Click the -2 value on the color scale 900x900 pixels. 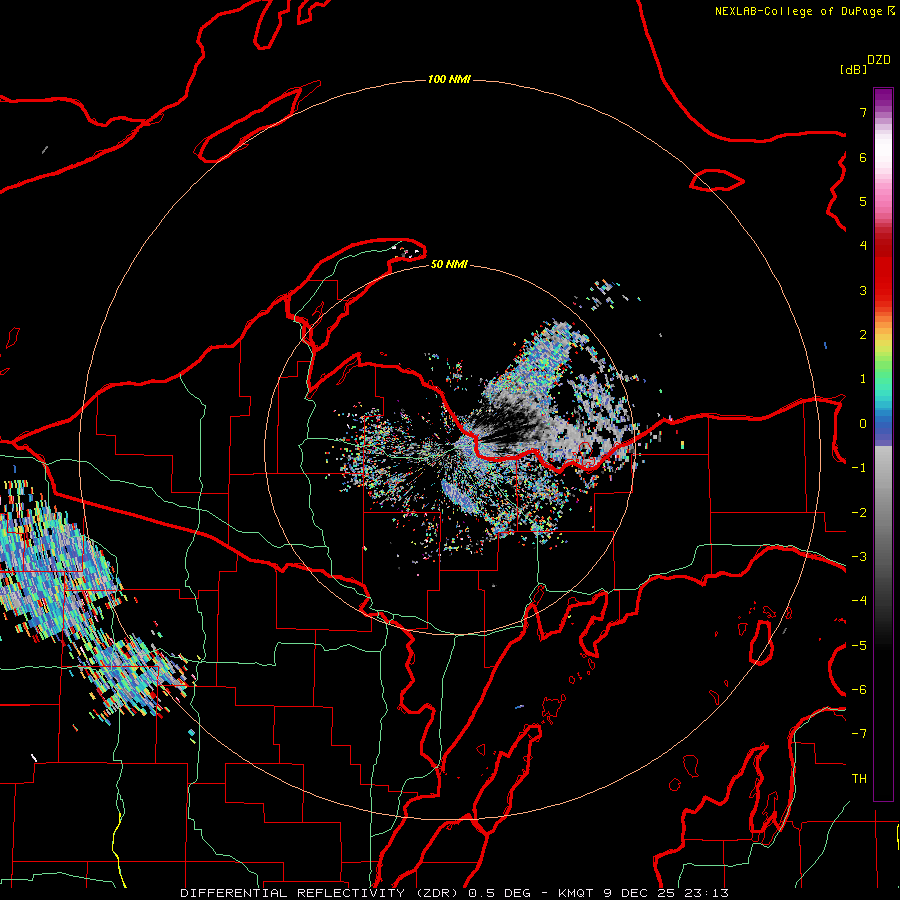pos(859,513)
